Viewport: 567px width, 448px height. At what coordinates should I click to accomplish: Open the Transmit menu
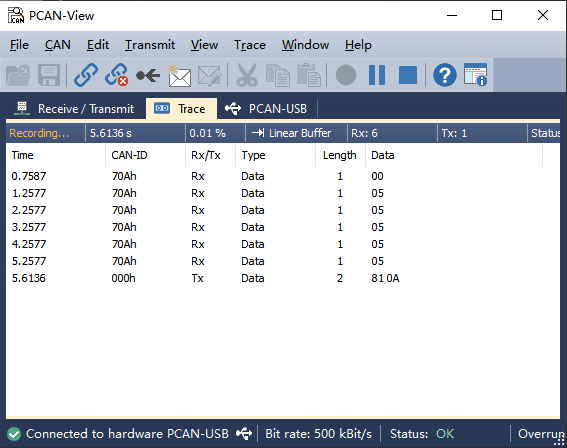150,45
